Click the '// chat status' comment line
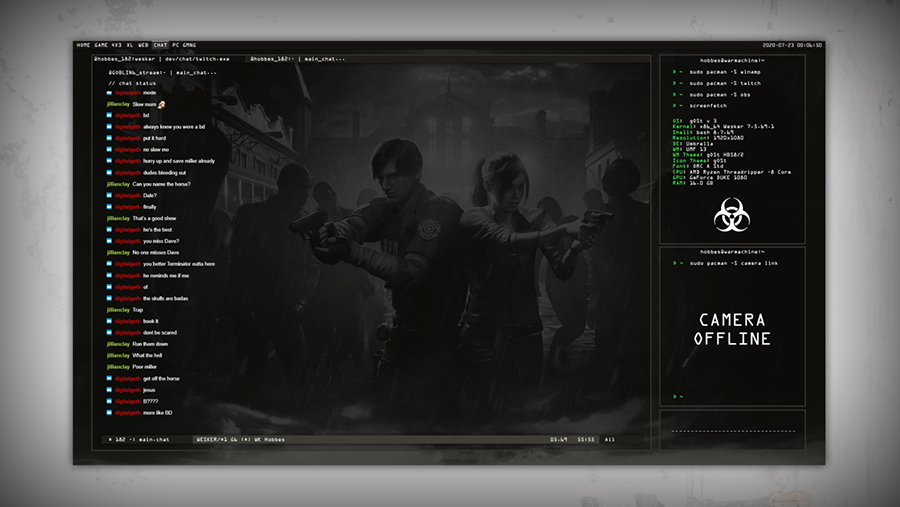Image resolution: width=900 pixels, height=507 pixels. pyautogui.click(x=132, y=83)
